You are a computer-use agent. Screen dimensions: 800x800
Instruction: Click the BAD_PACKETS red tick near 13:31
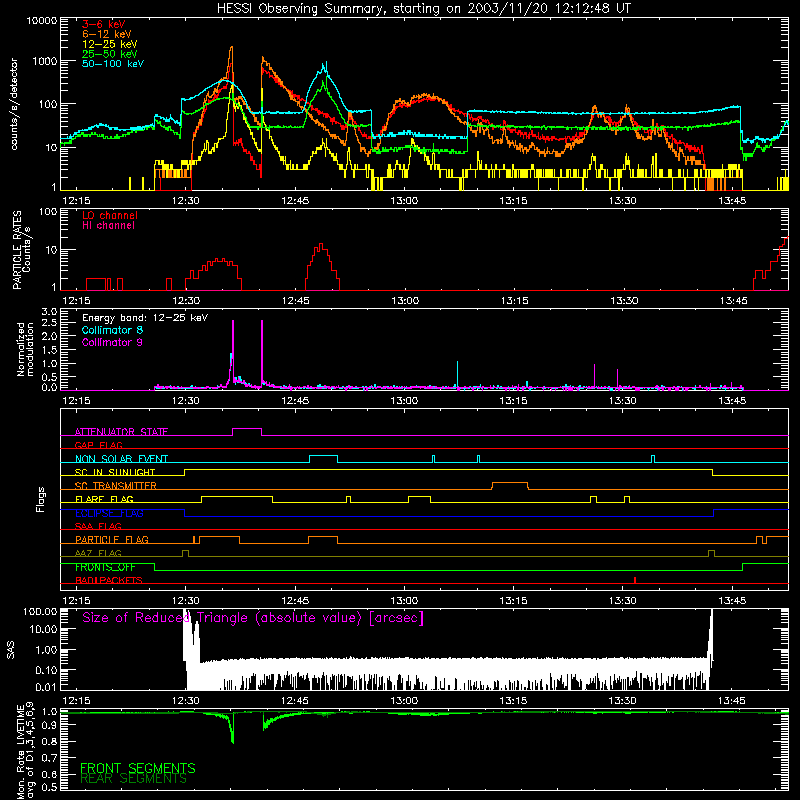[635, 580]
